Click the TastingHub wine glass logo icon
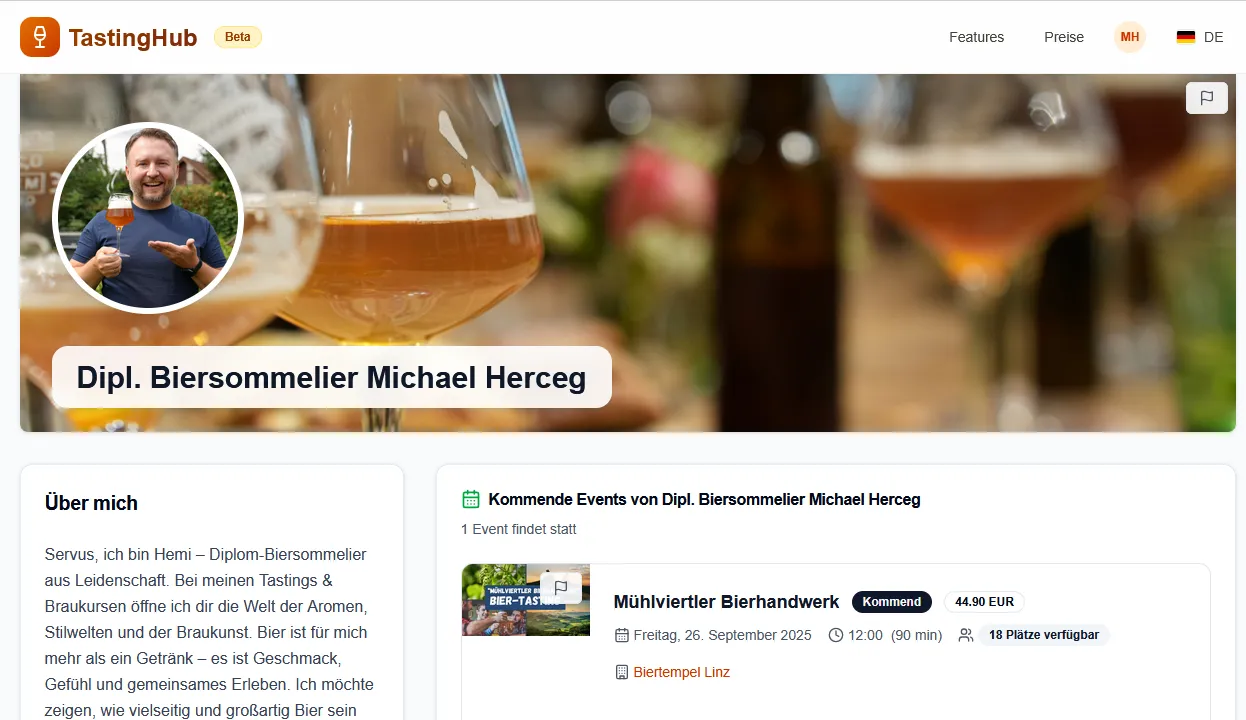Viewport: 1246px width, 720px height. (40, 37)
